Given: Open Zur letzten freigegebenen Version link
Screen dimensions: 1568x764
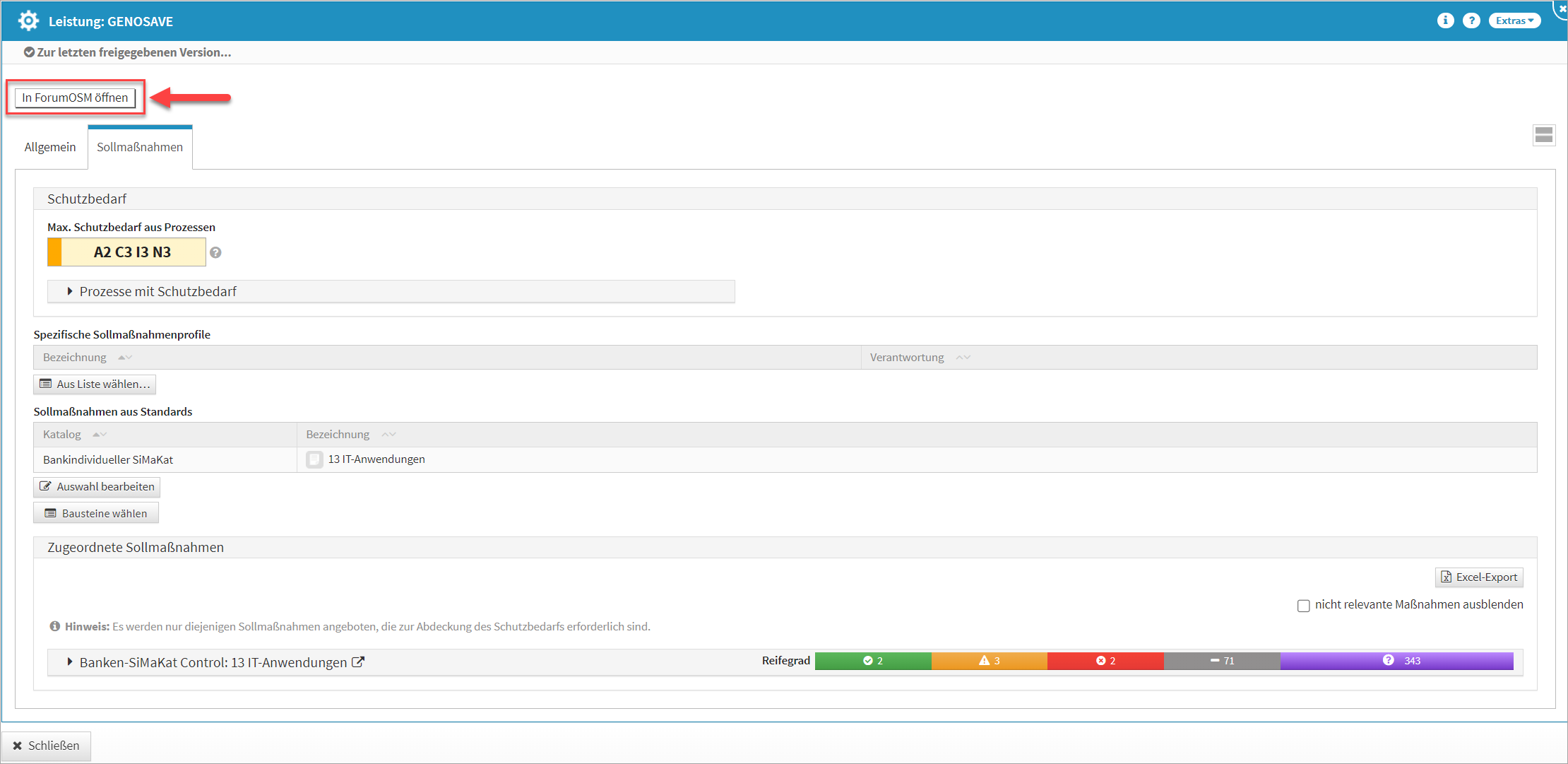Looking at the screenshot, I should tap(127, 52).
